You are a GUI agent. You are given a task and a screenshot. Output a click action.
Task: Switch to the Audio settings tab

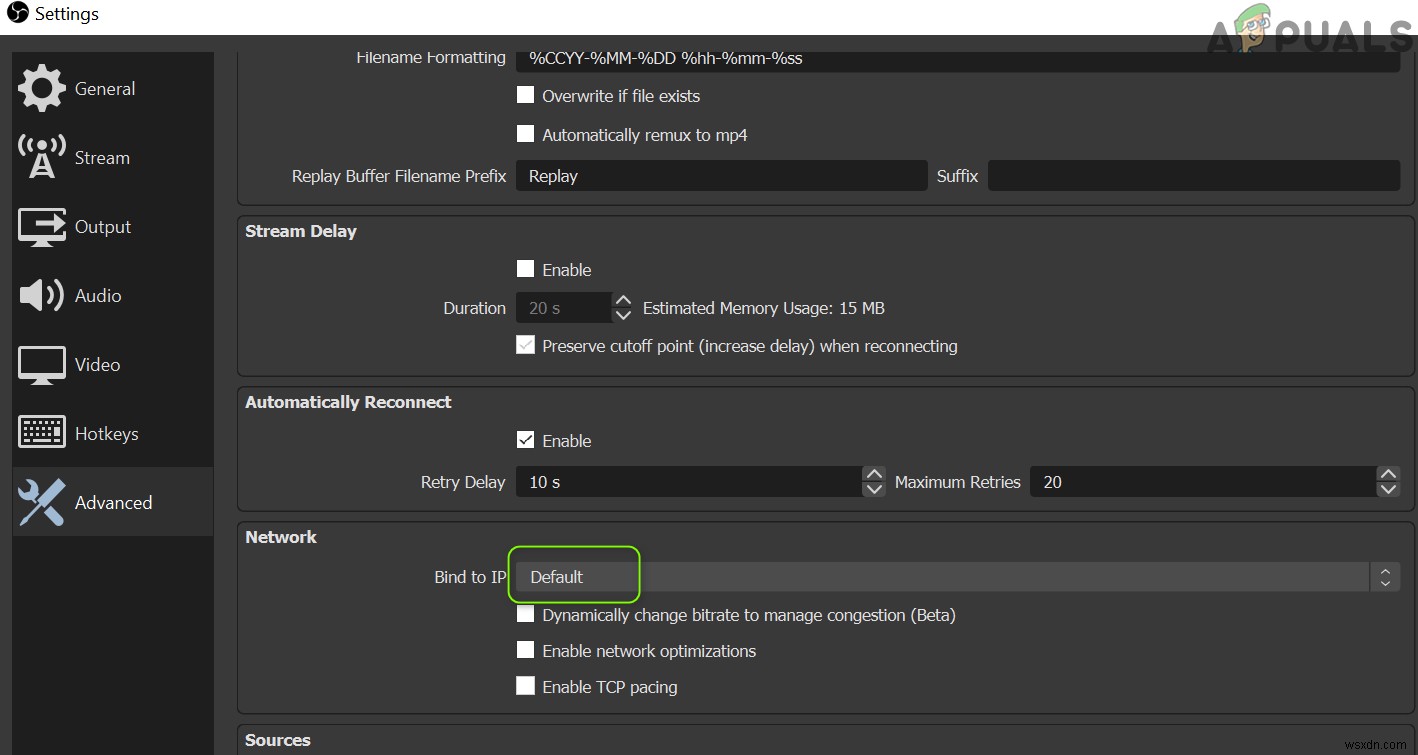point(98,296)
